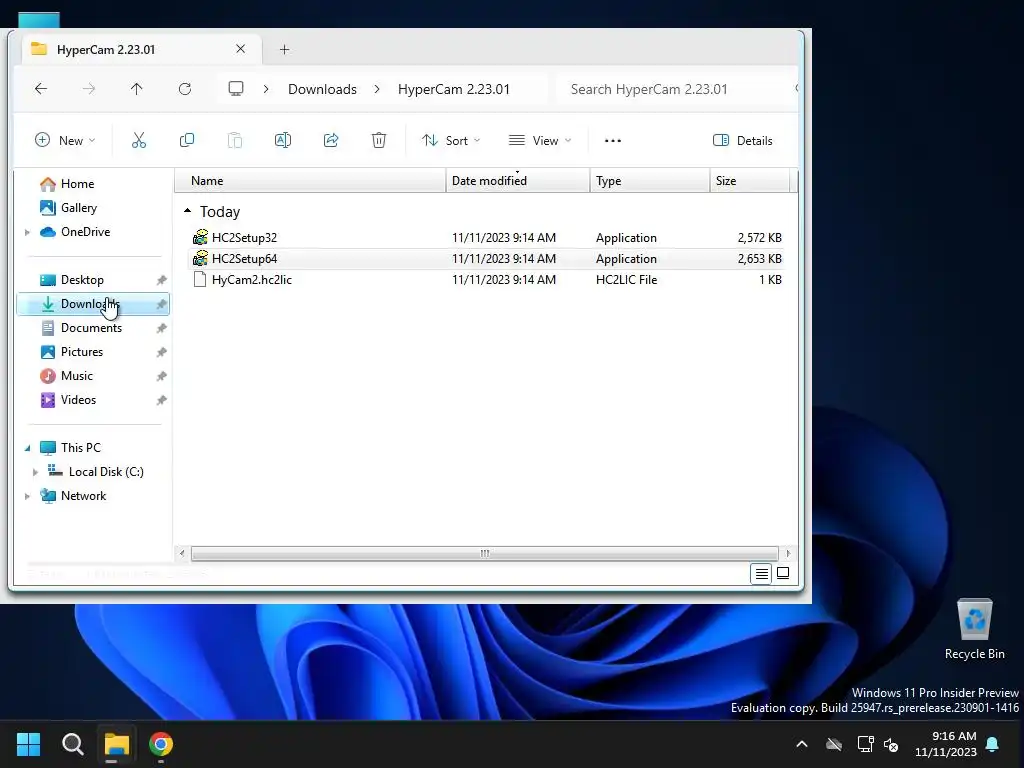The width and height of the screenshot is (1024, 768).
Task: Show hidden tray icons chevron
Action: click(x=802, y=744)
